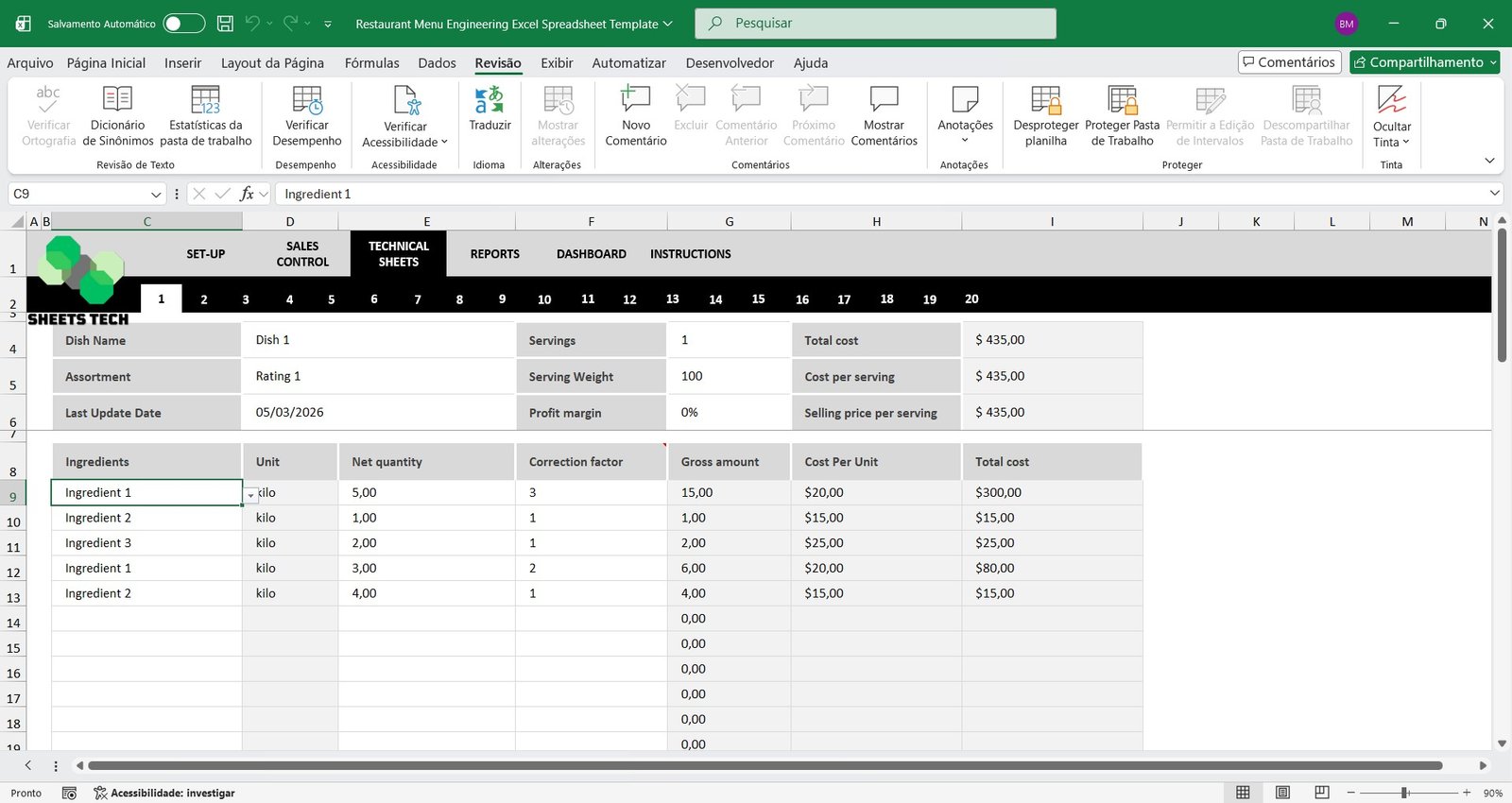Image resolution: width=1512 pixels, height=803 pixels.
Task: Click the Comentários button at top right
Action: [x=1289, y=62]
